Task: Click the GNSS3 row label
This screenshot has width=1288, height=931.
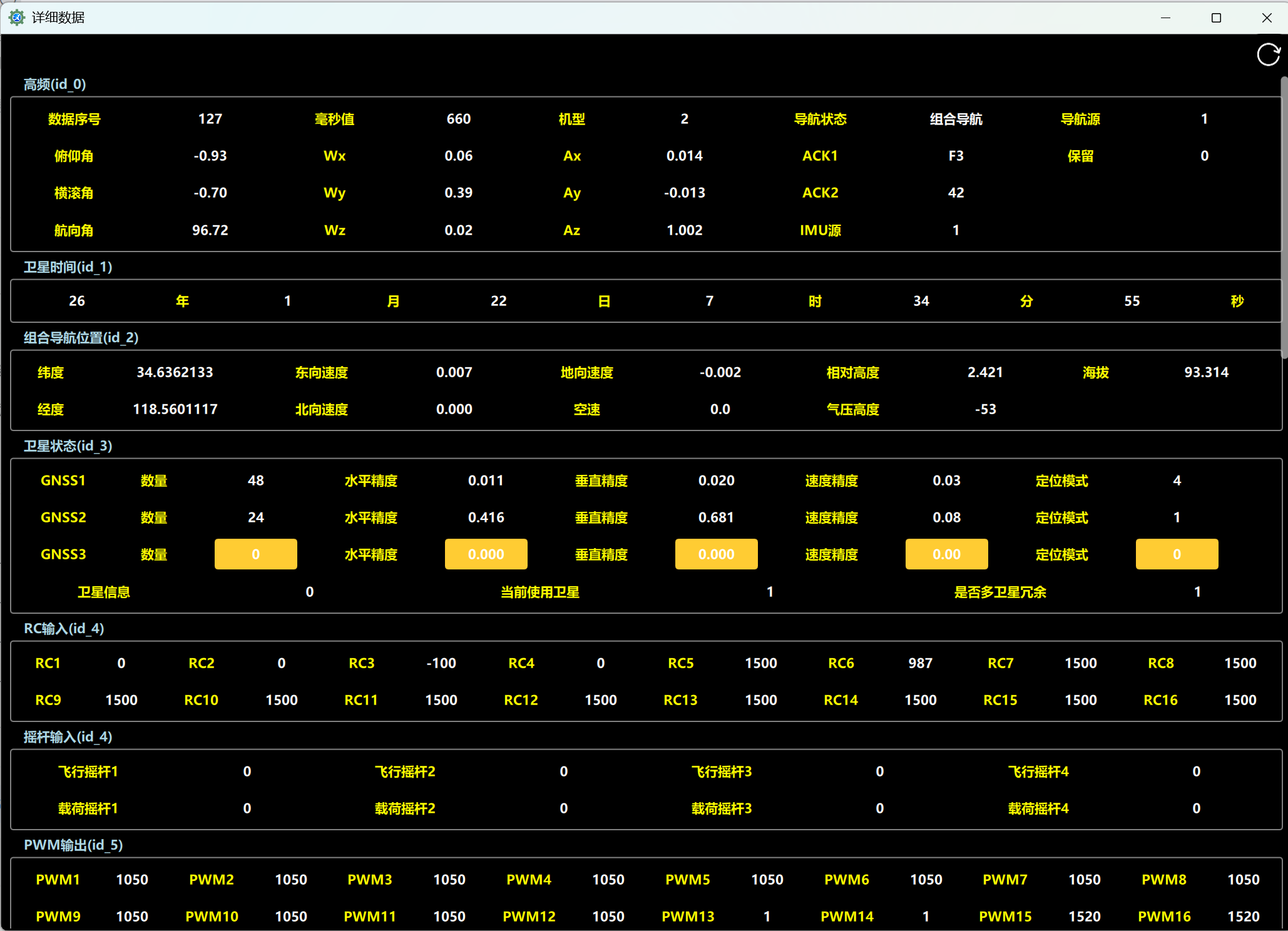Action: [63, 554]
